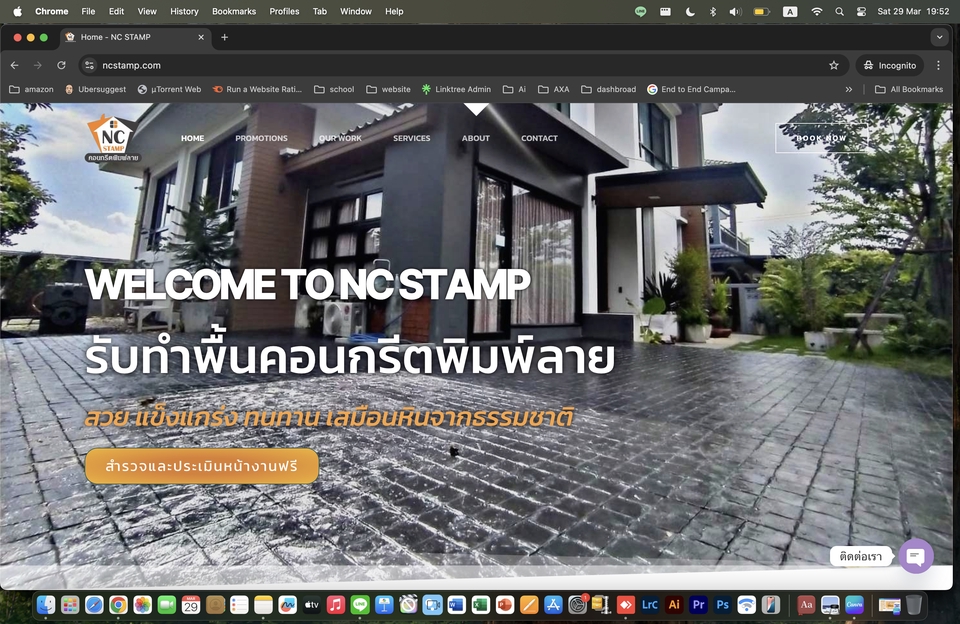Open Premiere Pro in the Dock

(698, 605)
